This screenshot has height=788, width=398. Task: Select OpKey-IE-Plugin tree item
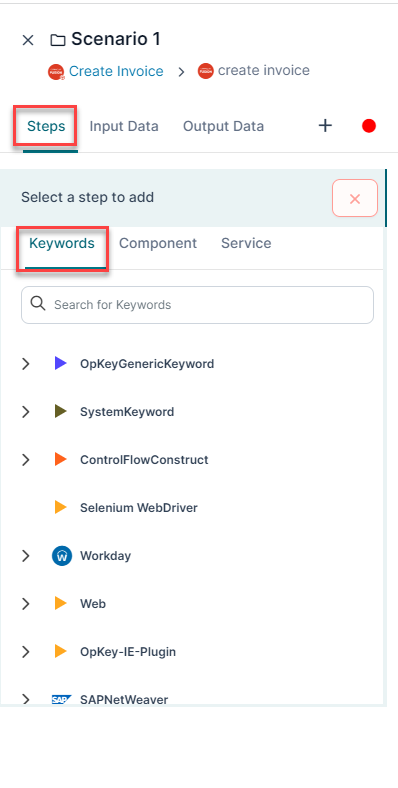(x=128, y=652)
